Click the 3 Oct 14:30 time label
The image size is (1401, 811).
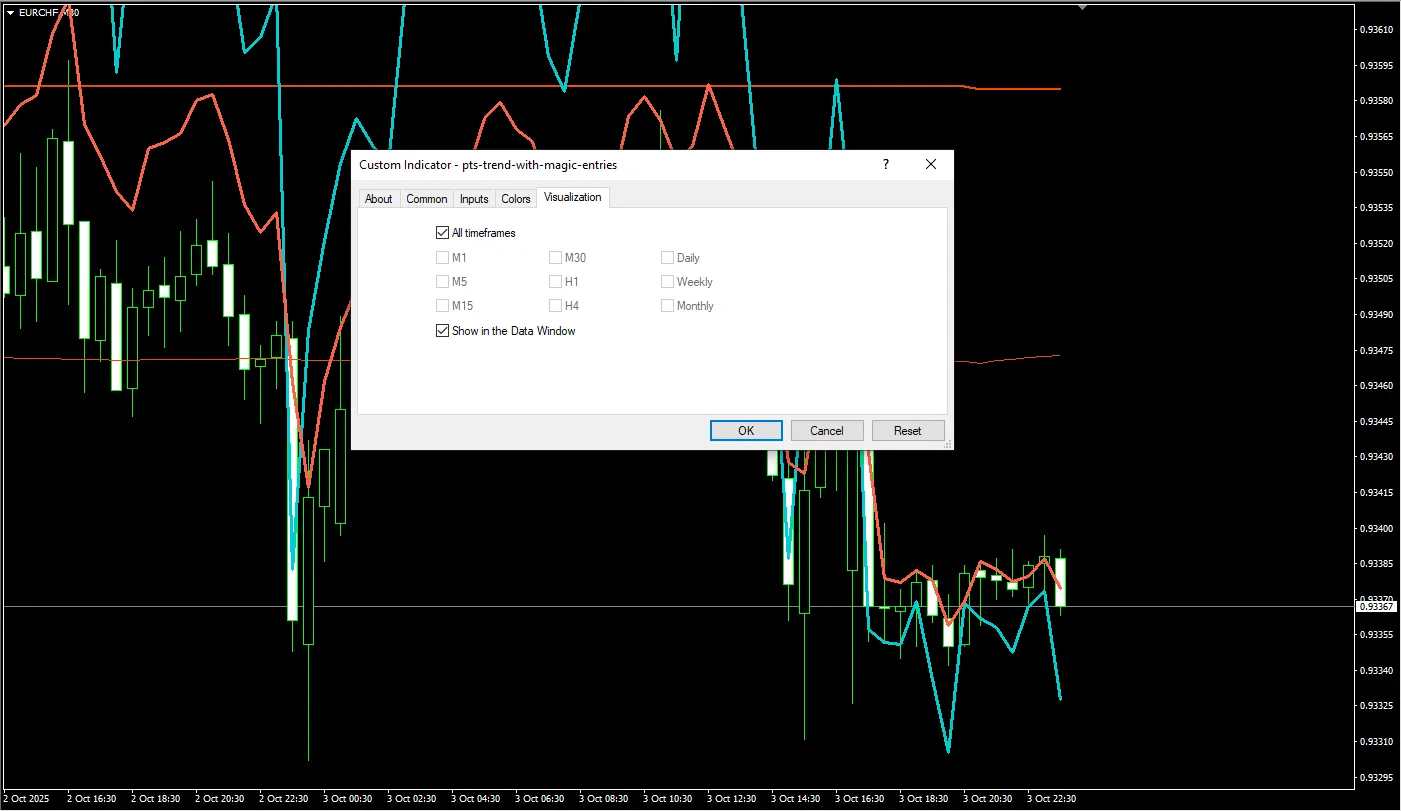click(795, 799)
